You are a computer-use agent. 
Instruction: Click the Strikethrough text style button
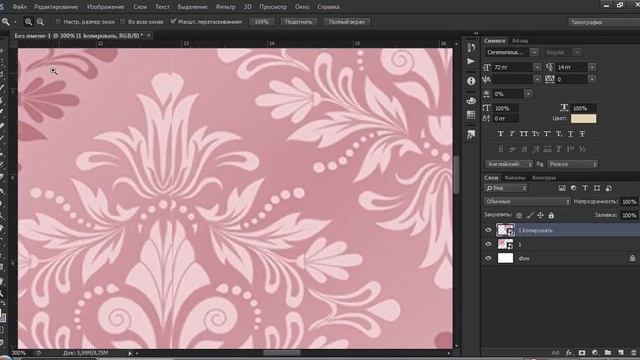coord(582,133)
